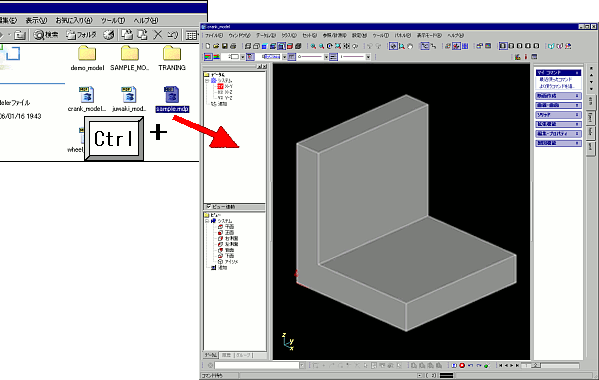Click the New file icon in toolbar
Image resolution: width=599 pixels, height=380 pixels.
pos(208,46)
